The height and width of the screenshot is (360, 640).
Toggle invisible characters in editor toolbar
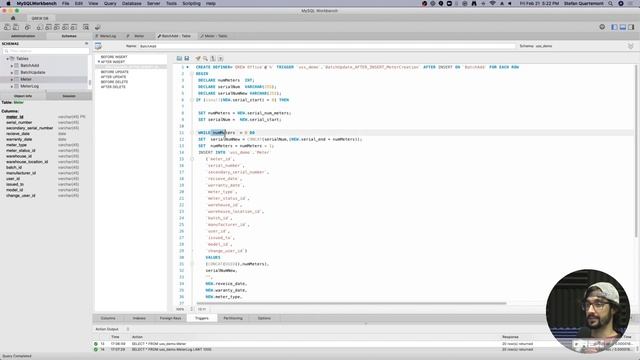[x=213, y=58]
